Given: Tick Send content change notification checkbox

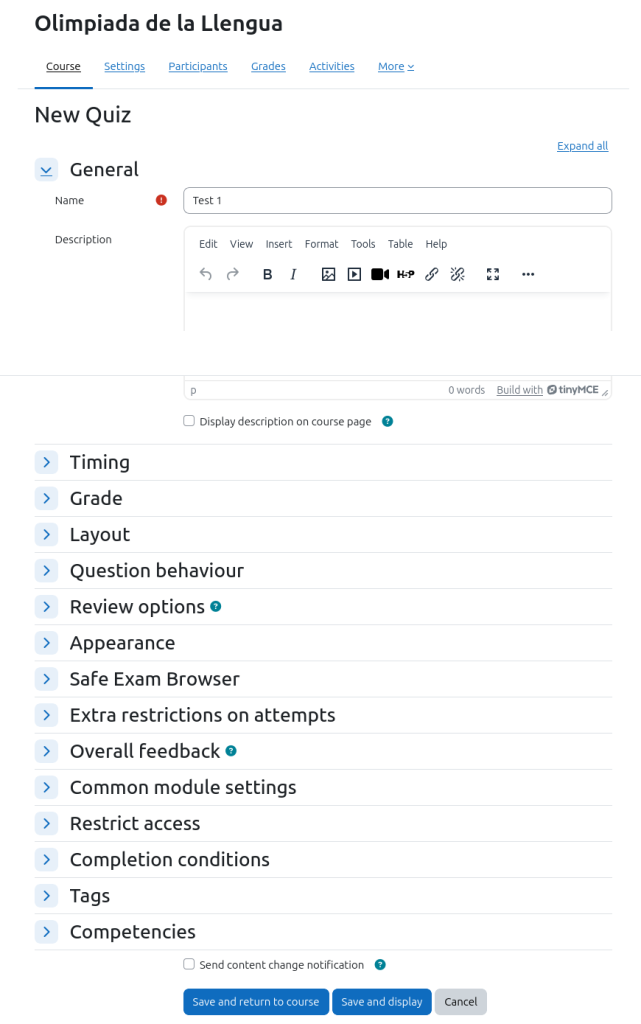Looking at the screenshot, I should point(189,964).
